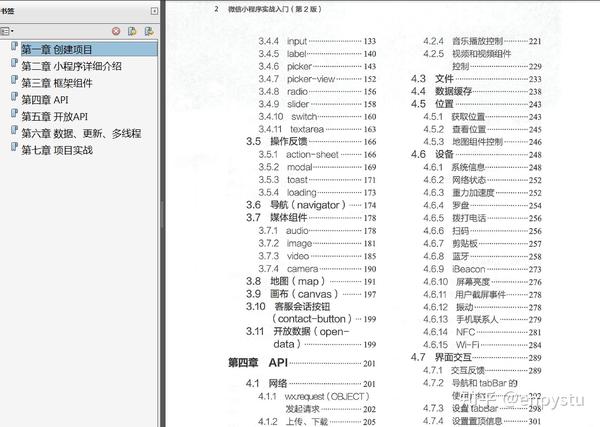Click the 4.5 位置 heading
This screenshot has height=427, width=600.
point(476,104)
